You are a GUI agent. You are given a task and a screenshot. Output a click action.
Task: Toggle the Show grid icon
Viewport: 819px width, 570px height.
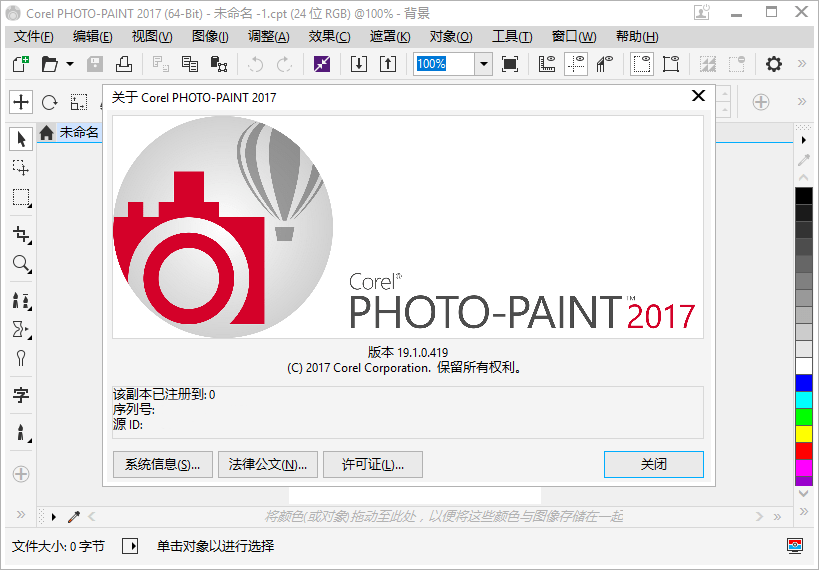pyautogui.click(x=604, y=64)
